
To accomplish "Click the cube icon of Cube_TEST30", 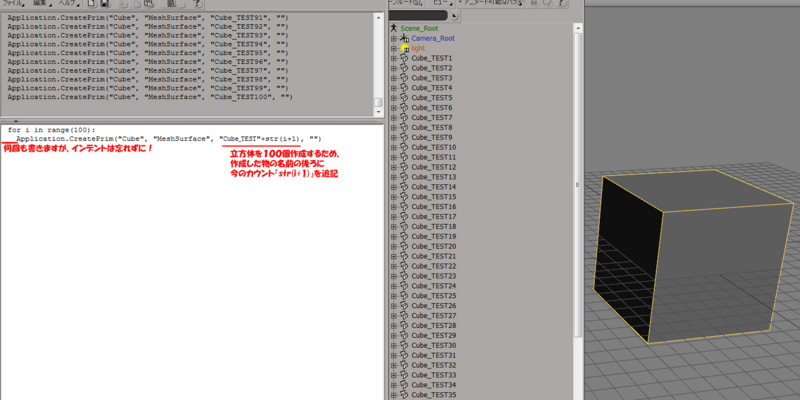I will click(x=404, y=345).
